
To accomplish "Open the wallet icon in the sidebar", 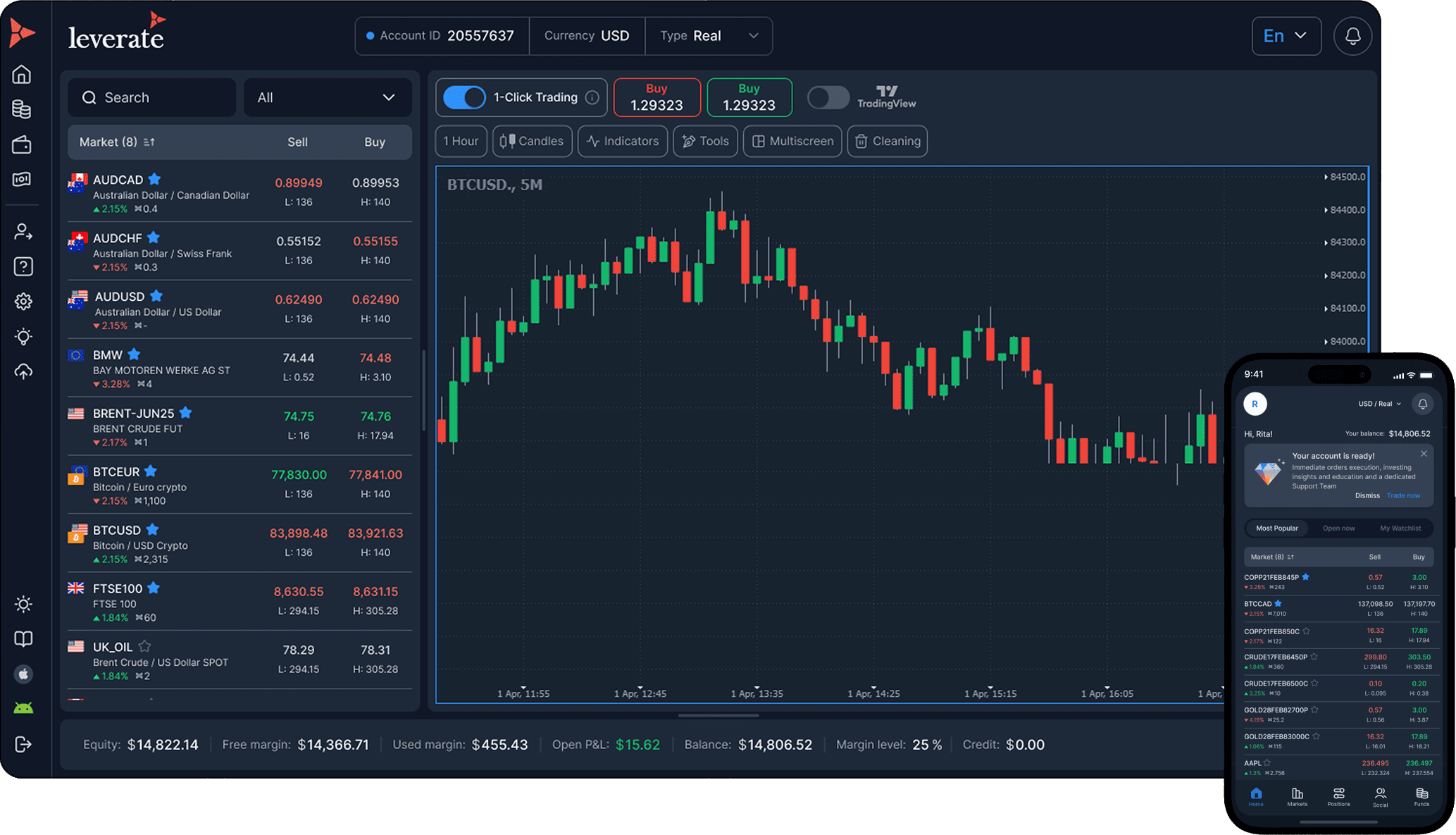I will coord(23,144).
